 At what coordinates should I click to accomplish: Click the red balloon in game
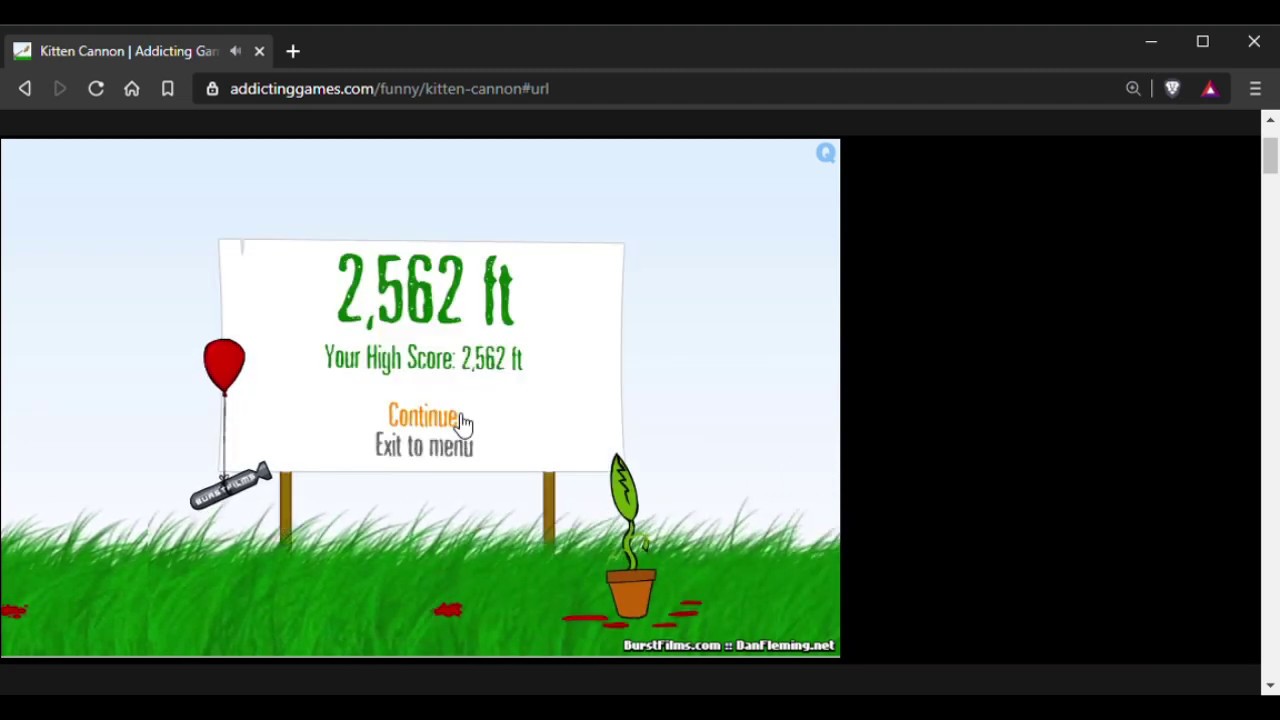[x=224, y=367]
